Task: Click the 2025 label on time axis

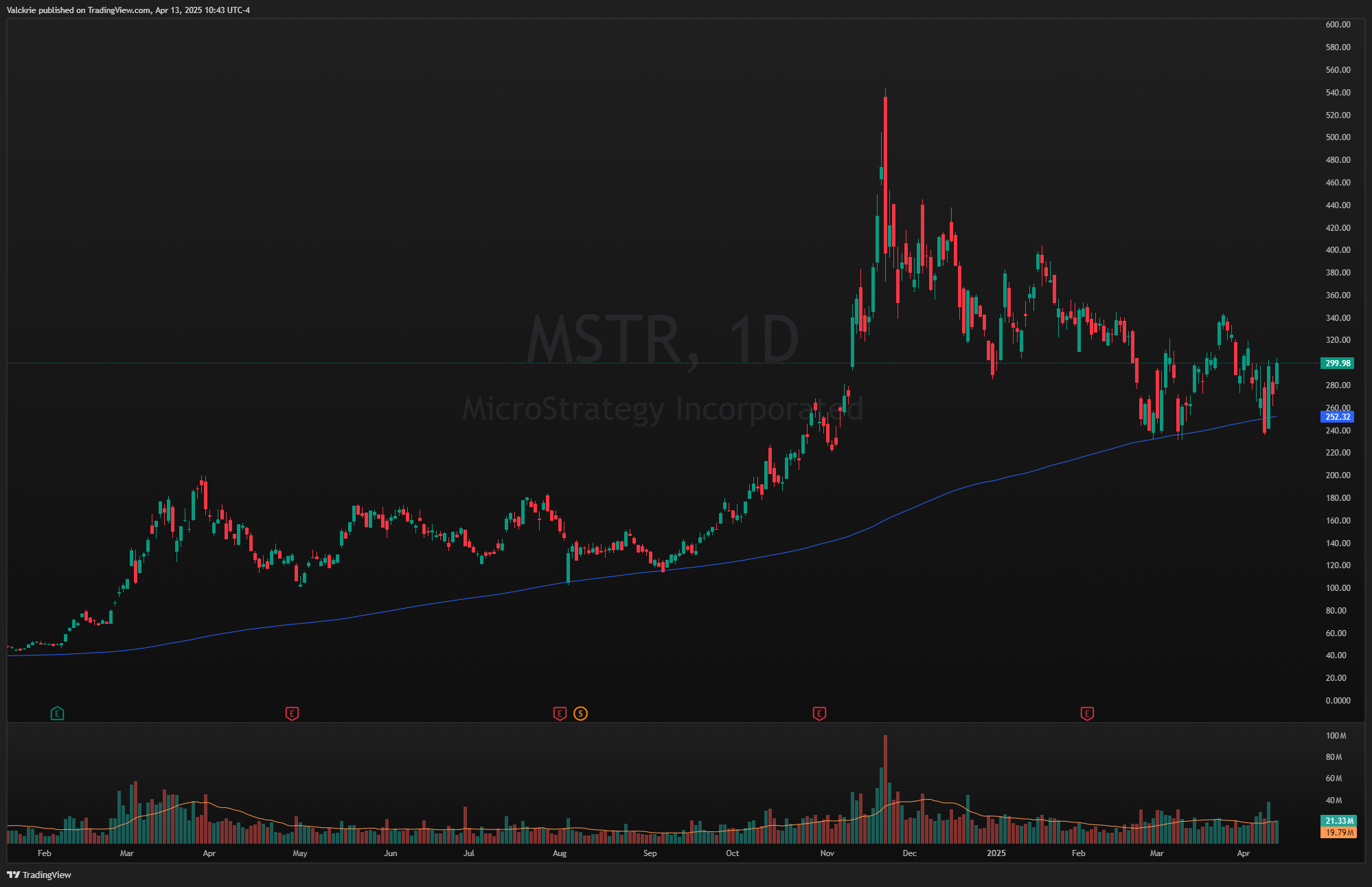Action: point(996,853)
